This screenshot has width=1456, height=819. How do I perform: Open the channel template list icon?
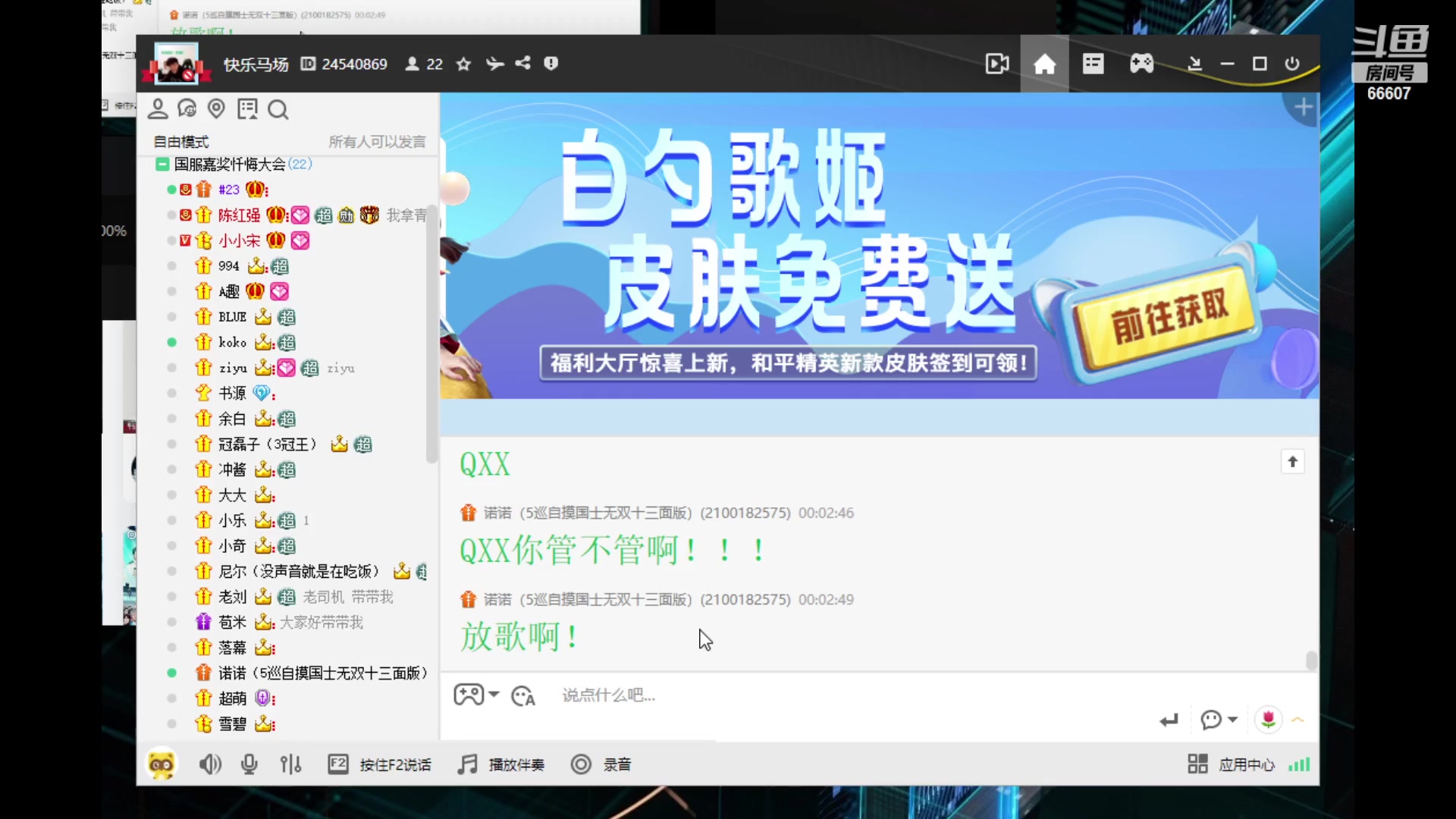click(x=1093, y=64)
